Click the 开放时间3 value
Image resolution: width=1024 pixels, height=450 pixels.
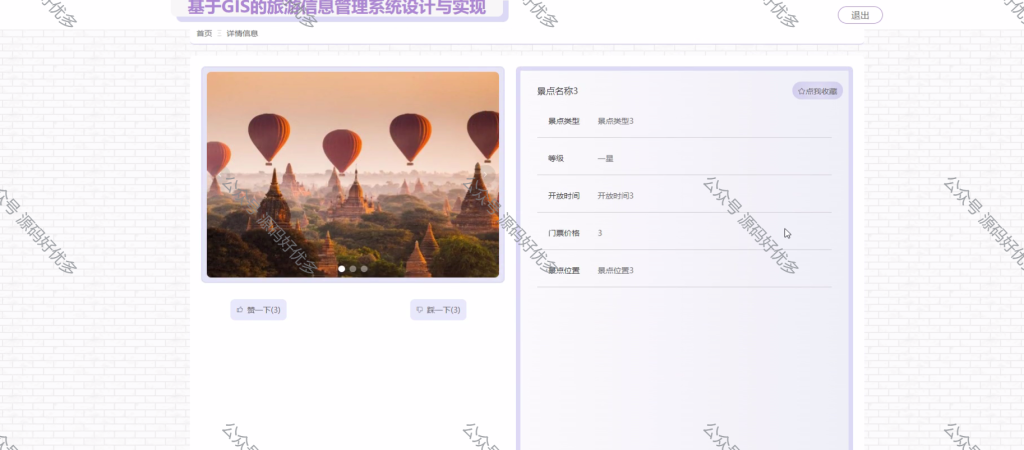(616, 195)
